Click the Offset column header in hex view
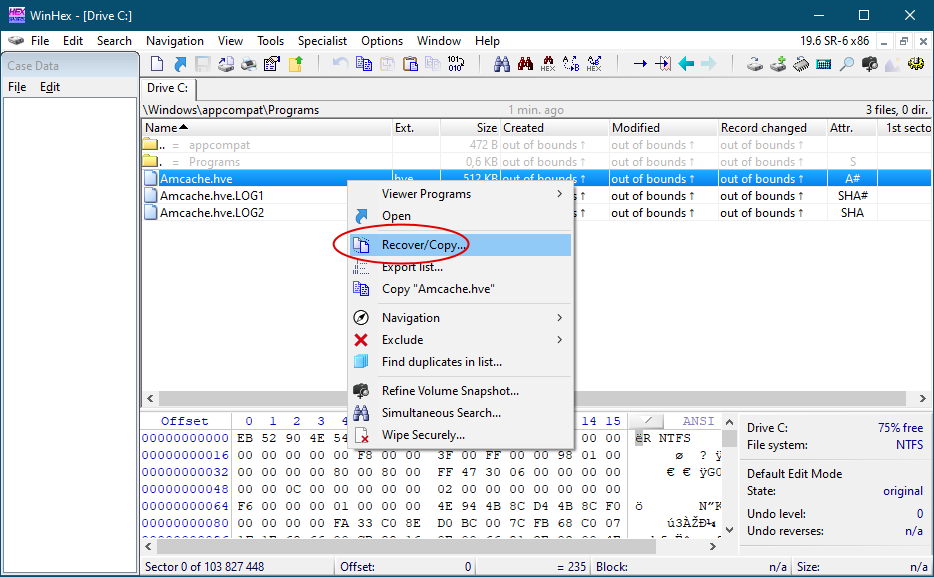934x577 pixels. 185,421
